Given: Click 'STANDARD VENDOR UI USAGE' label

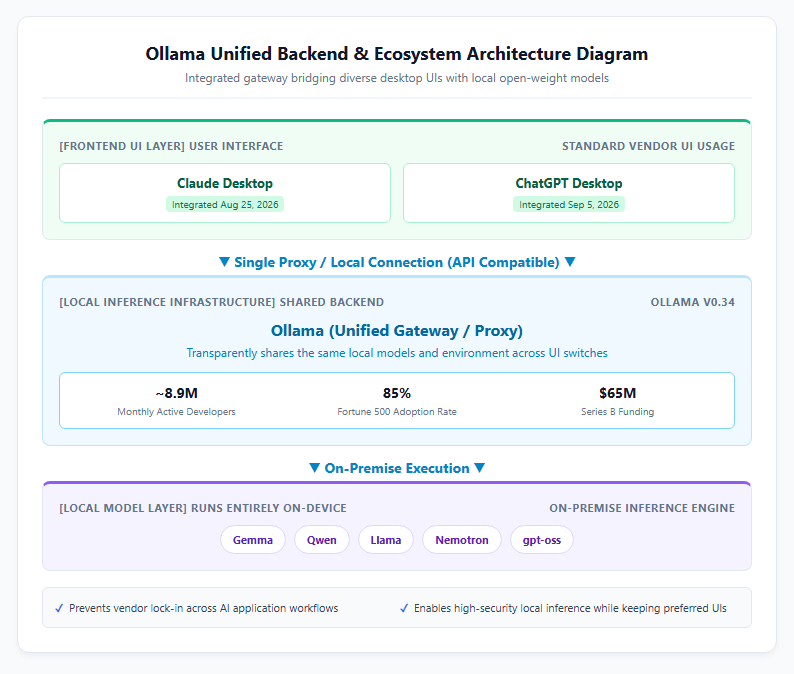Looking at the screenshot, I should pos(648,146).
